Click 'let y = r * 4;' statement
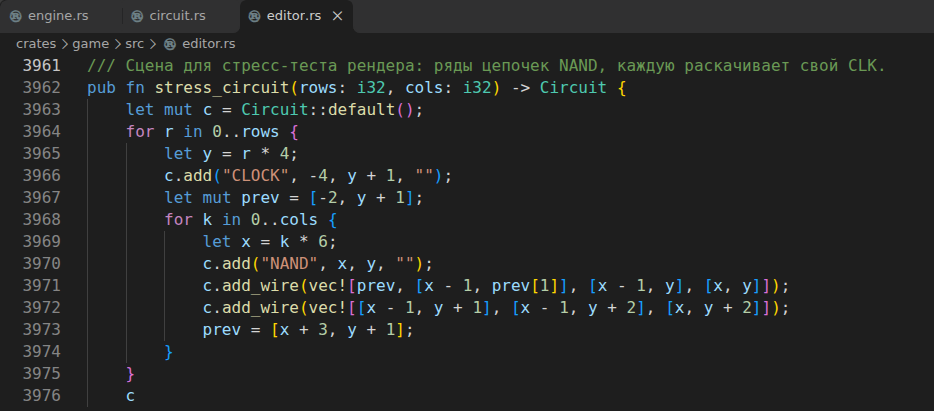Viewport: 934px width, 411px height. tap(231, 154)
